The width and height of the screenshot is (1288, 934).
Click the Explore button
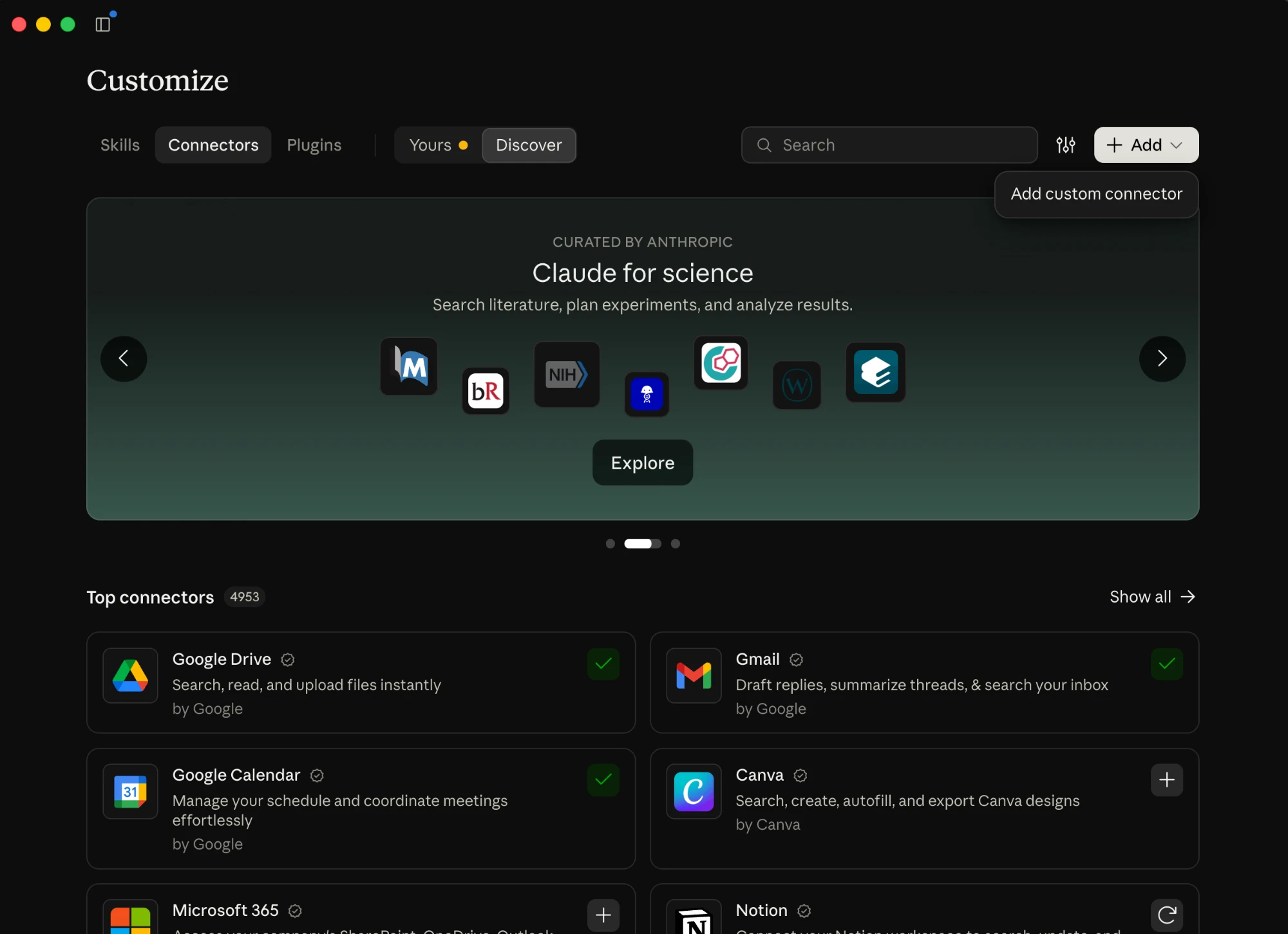click(643, 463)
